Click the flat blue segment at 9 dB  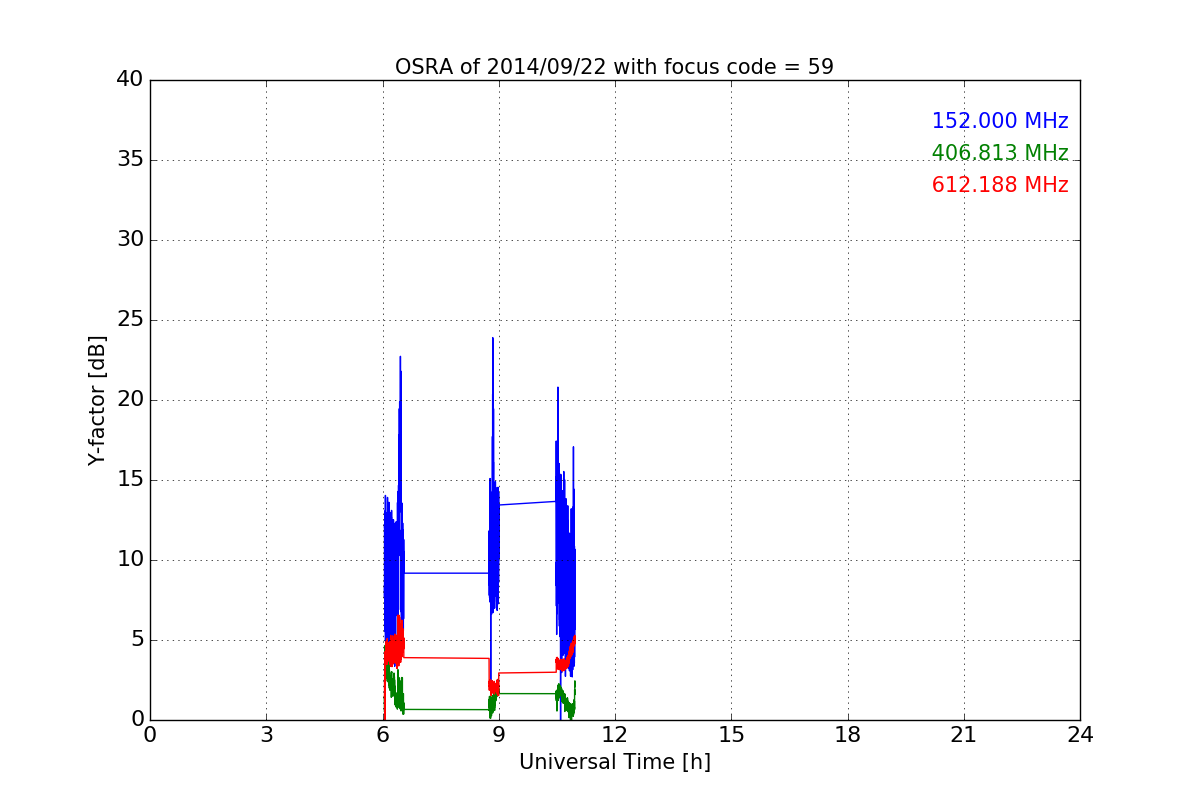(x=446, y=573)
